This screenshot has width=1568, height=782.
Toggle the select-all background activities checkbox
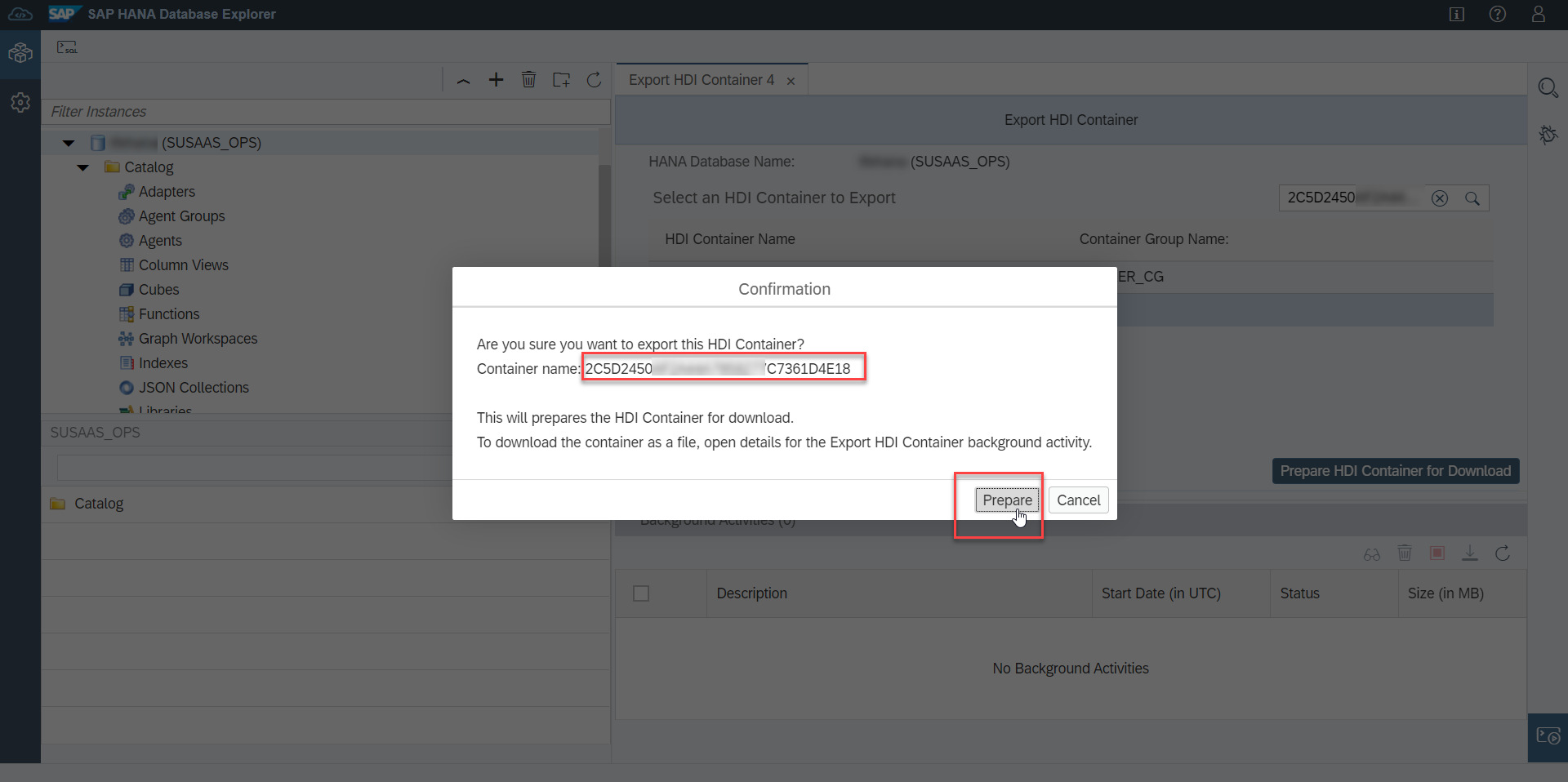coord(641,593)
